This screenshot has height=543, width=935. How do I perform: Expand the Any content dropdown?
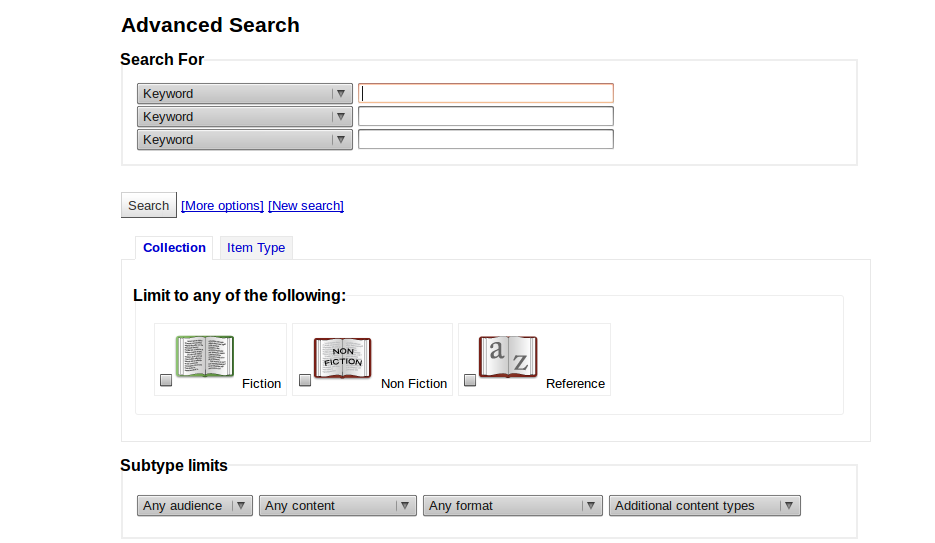337,506
